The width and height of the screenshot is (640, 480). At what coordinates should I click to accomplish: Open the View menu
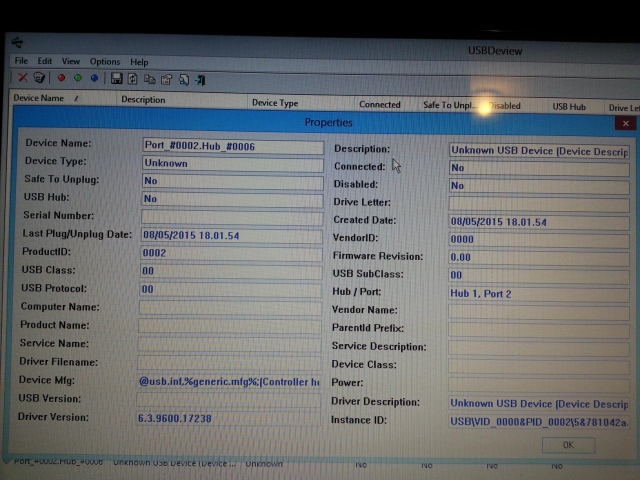click(71, 61)
